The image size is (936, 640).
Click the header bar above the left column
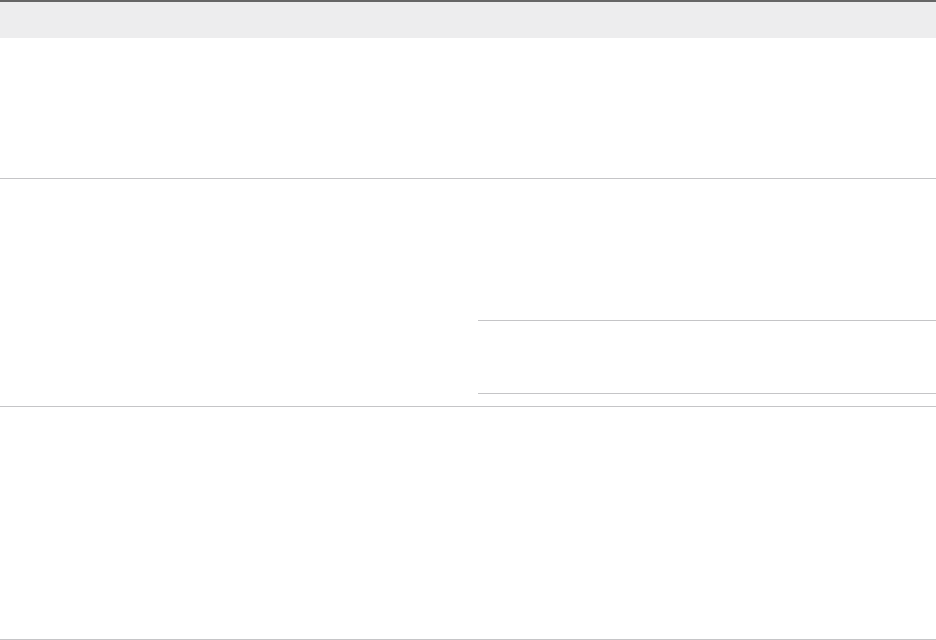pos(238,20)
